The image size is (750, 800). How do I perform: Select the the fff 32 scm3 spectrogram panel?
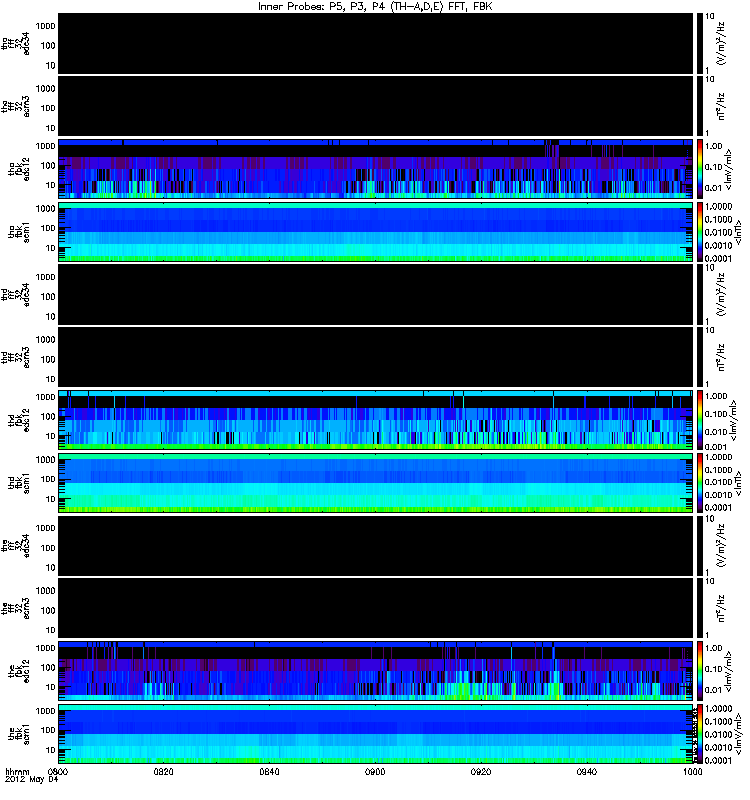[x=376, y=608]
